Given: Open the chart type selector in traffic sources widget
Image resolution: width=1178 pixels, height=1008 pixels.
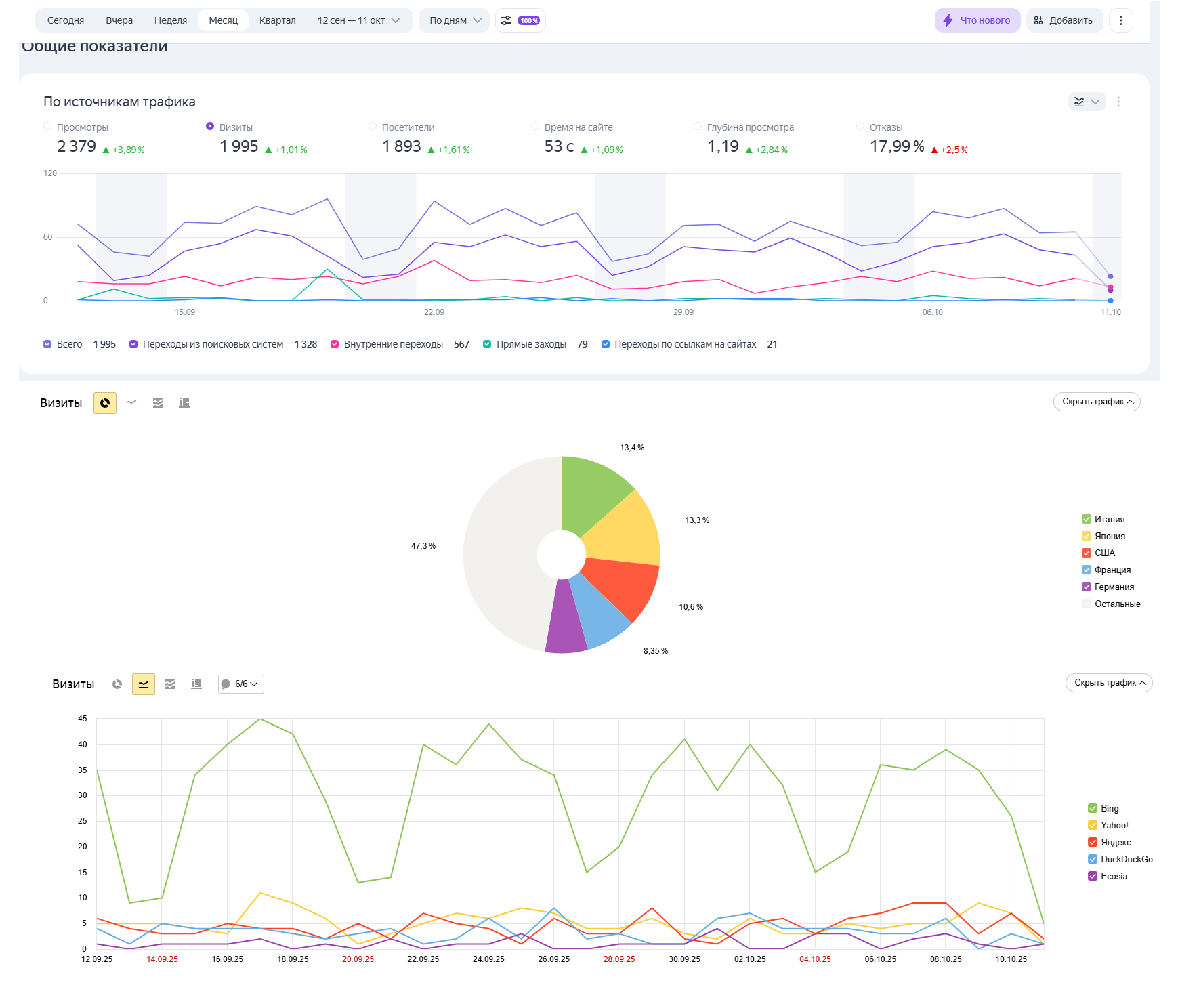Looking at the screenshot, I should click(x=1086, y=102).
